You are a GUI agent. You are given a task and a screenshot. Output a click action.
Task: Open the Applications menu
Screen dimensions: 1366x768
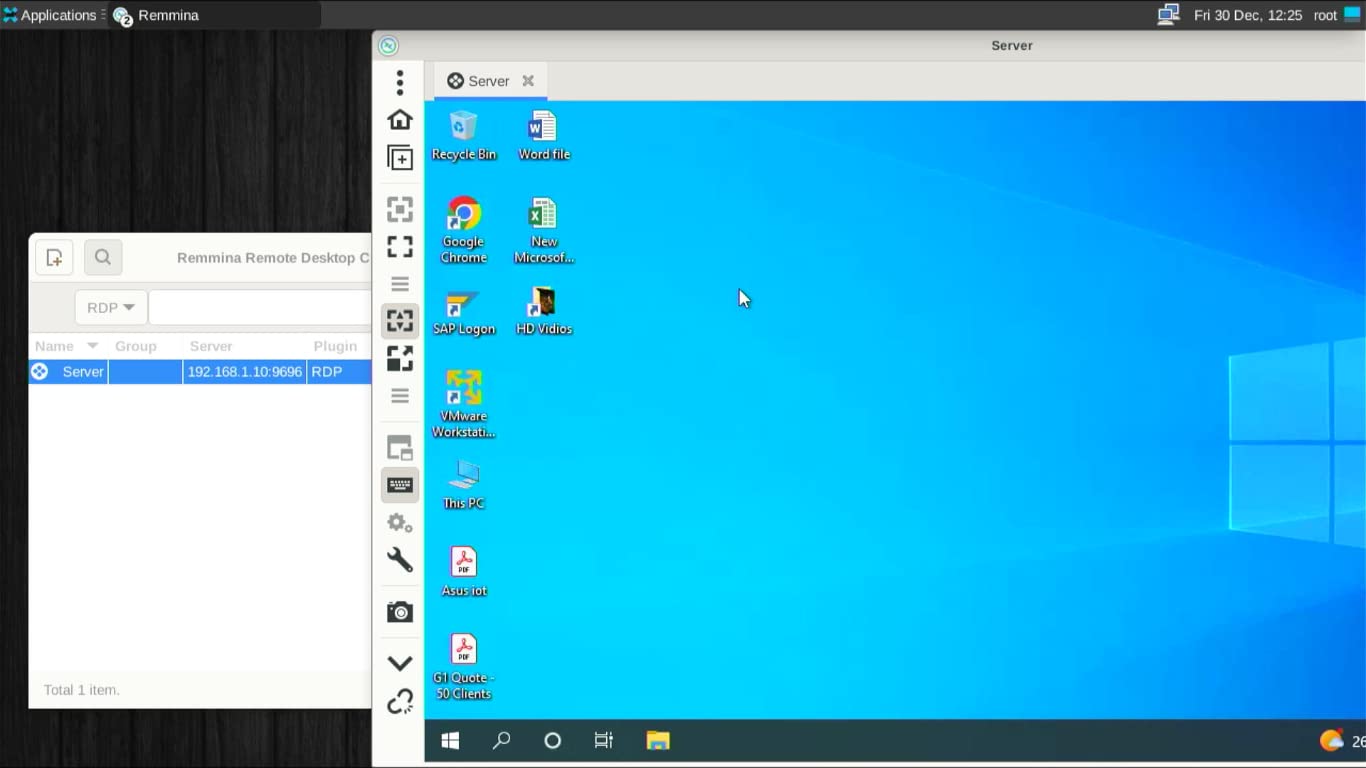pos(50,14)
